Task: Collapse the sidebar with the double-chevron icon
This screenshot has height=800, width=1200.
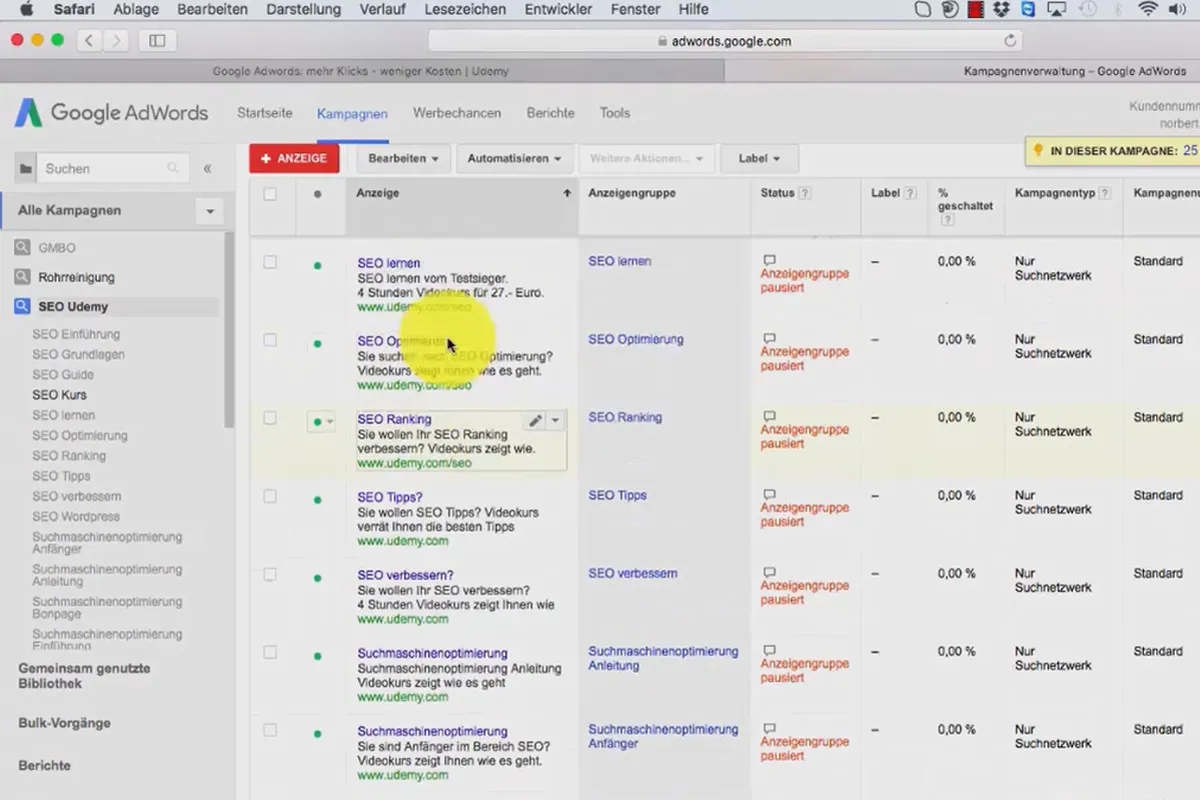Action: tap(207, 169)
